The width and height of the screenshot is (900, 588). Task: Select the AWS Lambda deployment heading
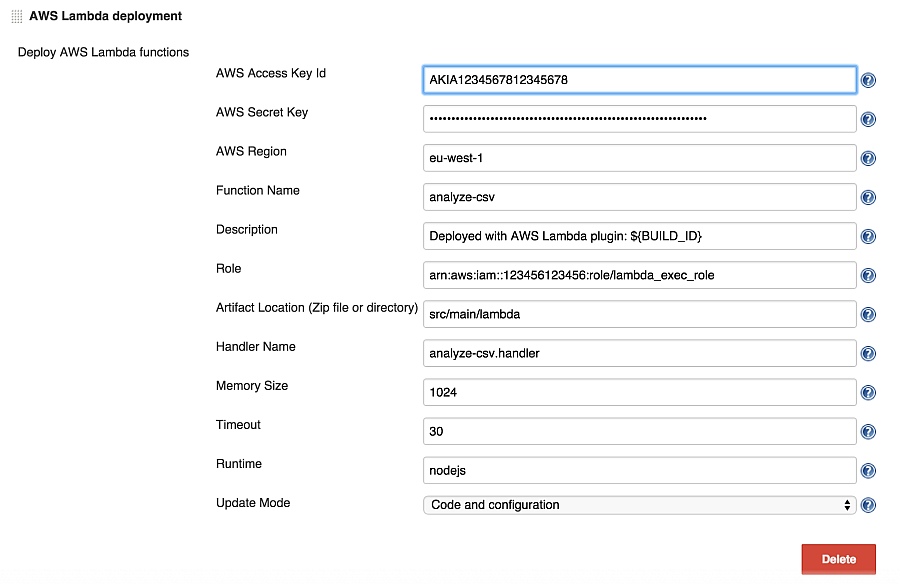click(x=106, y=16)
